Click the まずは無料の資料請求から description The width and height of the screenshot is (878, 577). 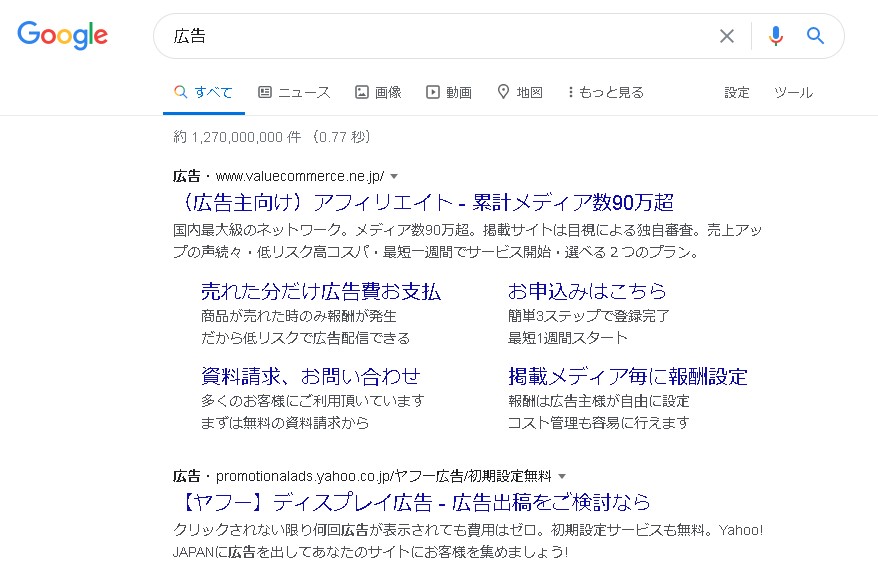(x=285, y=422)
